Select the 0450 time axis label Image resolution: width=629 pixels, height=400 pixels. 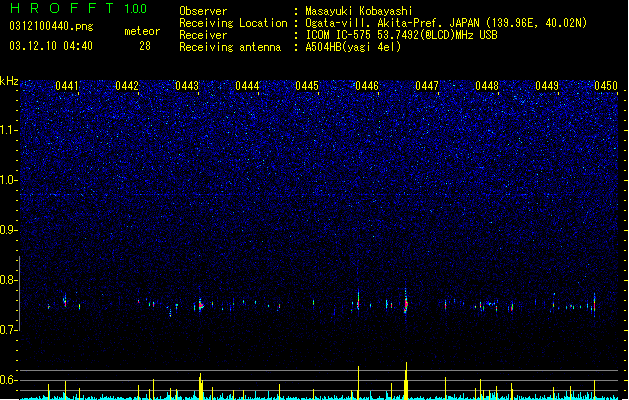click(606, 86)
